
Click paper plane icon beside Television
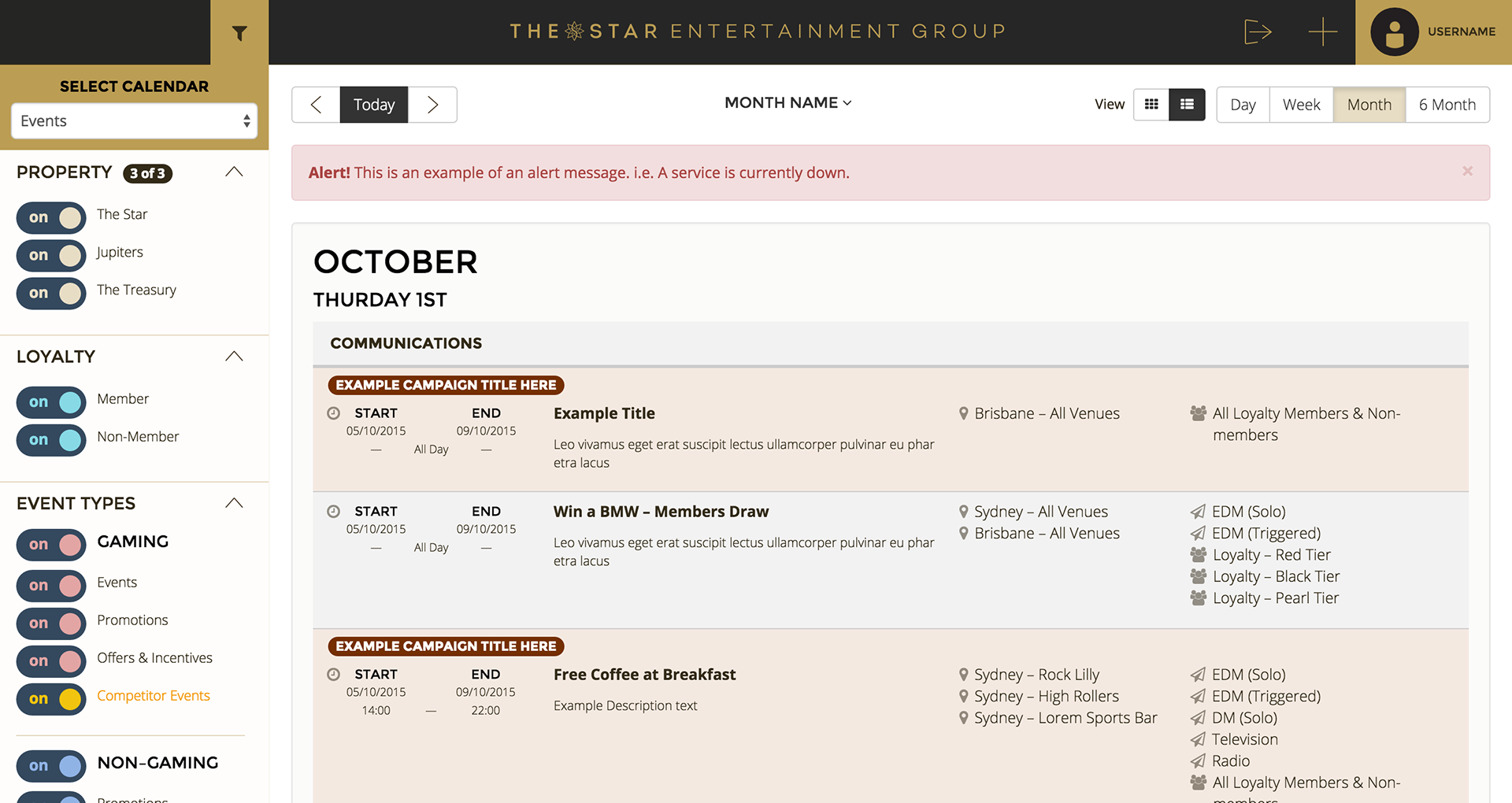1198,739
